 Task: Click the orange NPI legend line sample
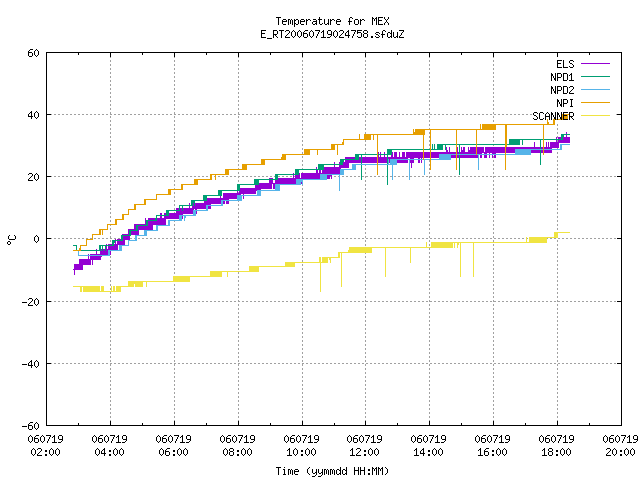(595, 102)
